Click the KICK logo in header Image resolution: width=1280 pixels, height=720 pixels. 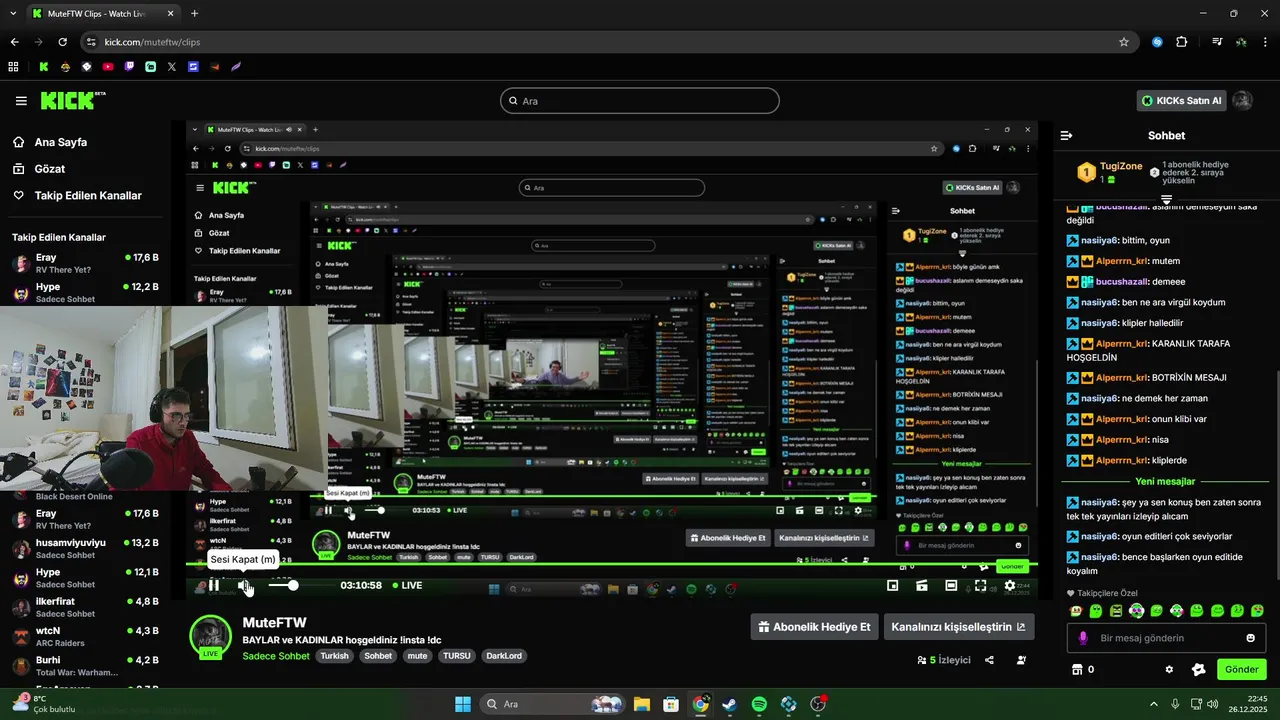72,100
